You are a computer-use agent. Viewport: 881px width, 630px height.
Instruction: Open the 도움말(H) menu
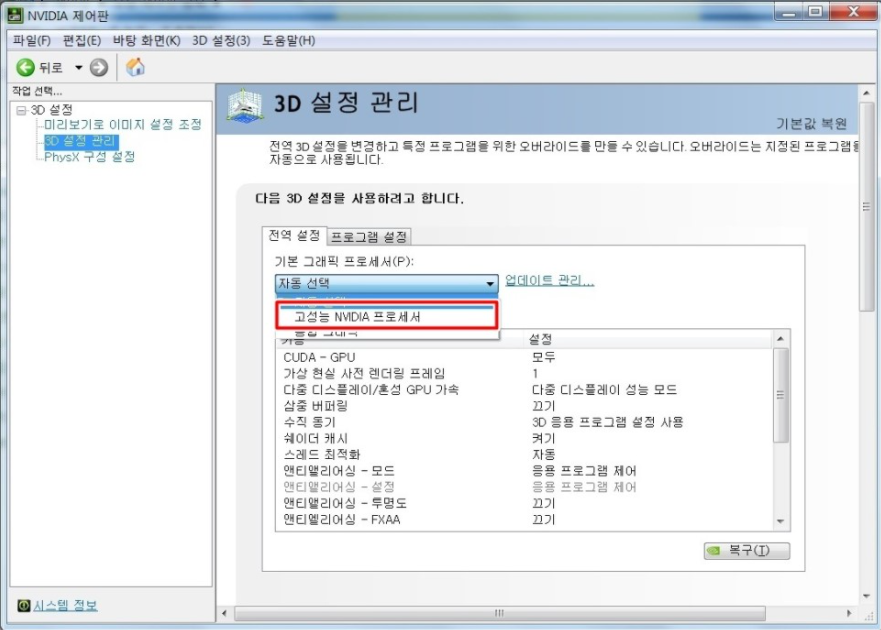288,40
